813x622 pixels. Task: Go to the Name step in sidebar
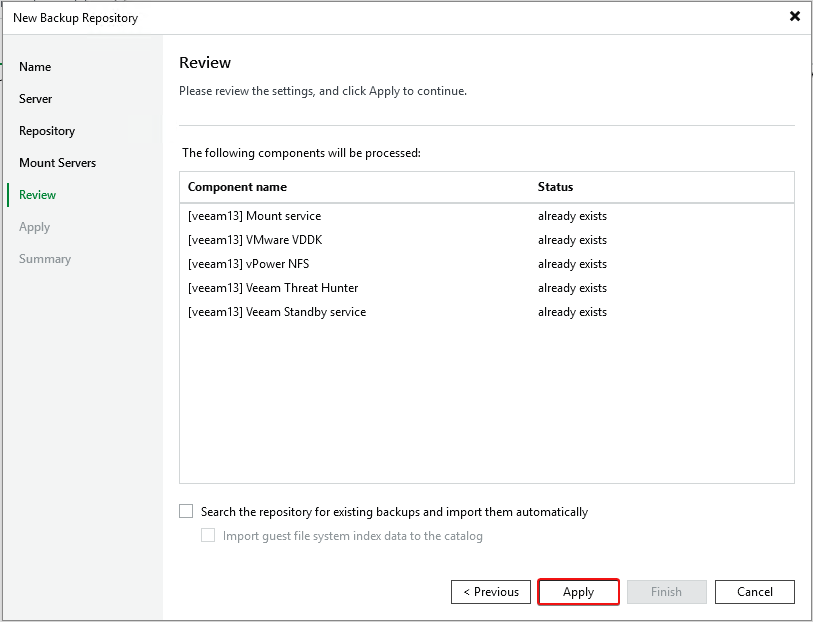35,67
